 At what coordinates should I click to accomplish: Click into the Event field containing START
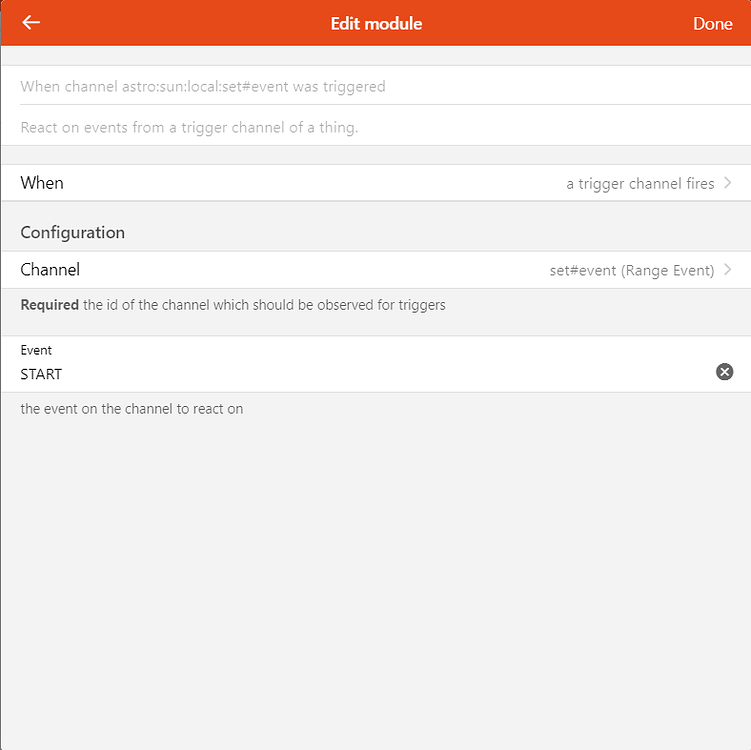coord(300,374)
